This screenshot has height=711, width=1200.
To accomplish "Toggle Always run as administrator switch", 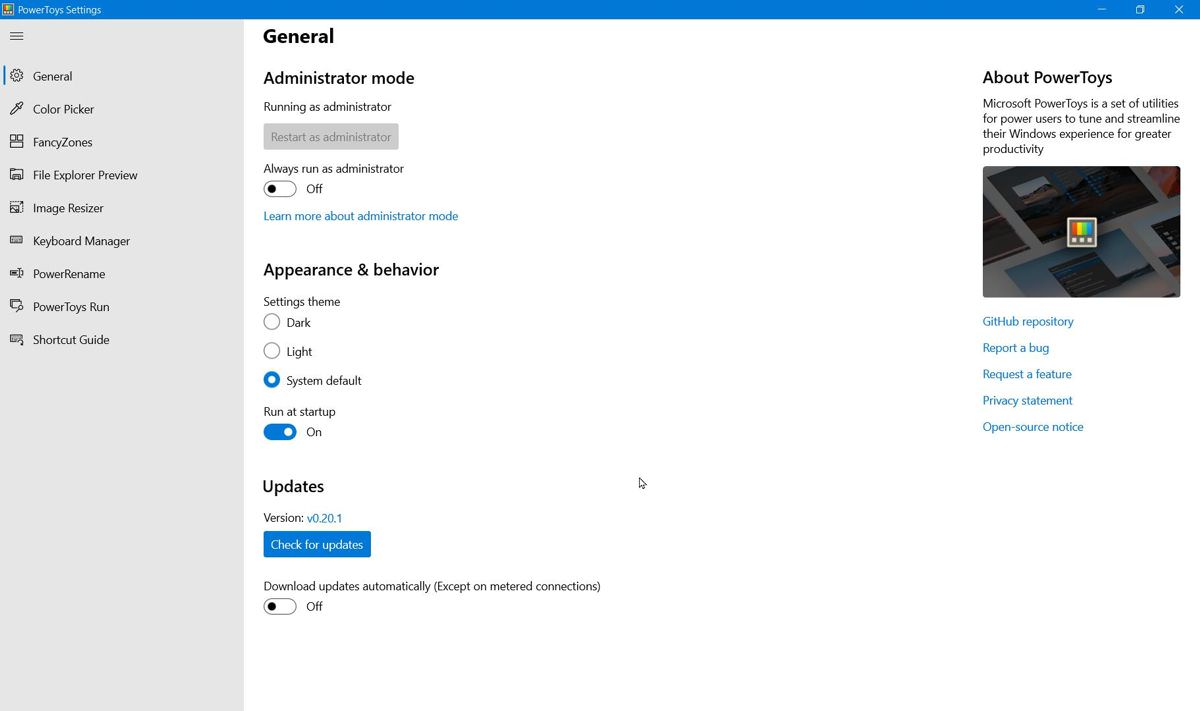I will (x=280, y=189).
